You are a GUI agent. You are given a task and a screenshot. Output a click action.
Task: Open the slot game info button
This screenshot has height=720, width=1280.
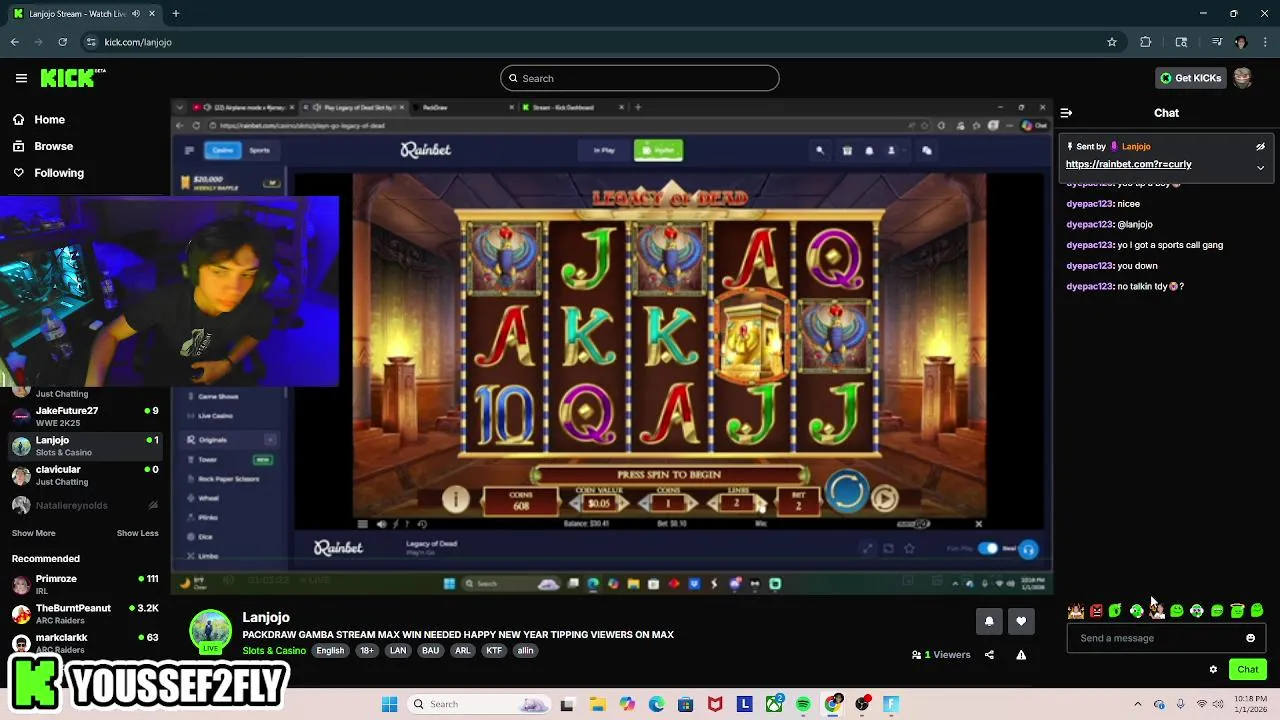click(455, 498)
